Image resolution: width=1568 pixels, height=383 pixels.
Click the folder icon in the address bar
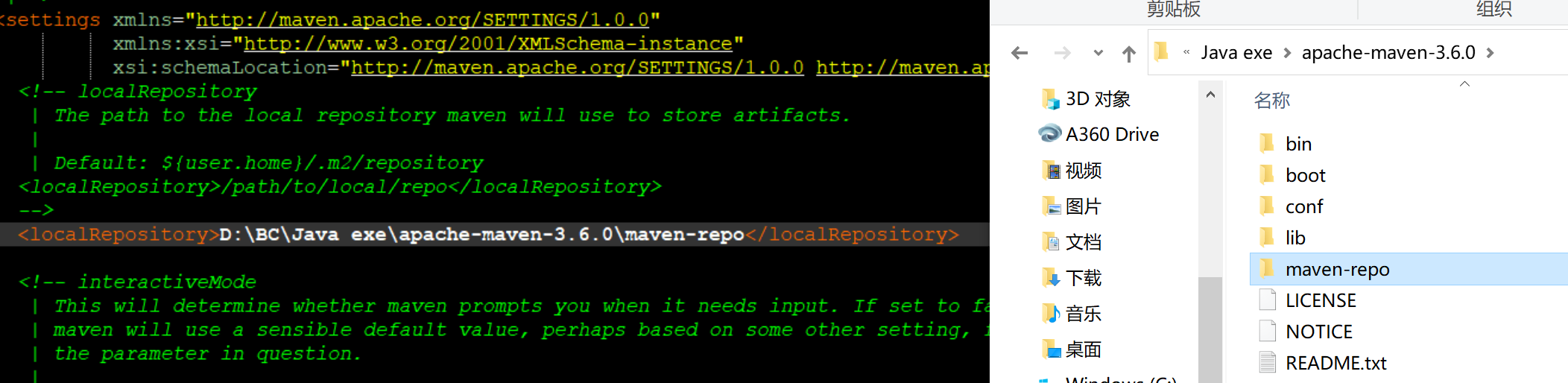(1161, 51)
